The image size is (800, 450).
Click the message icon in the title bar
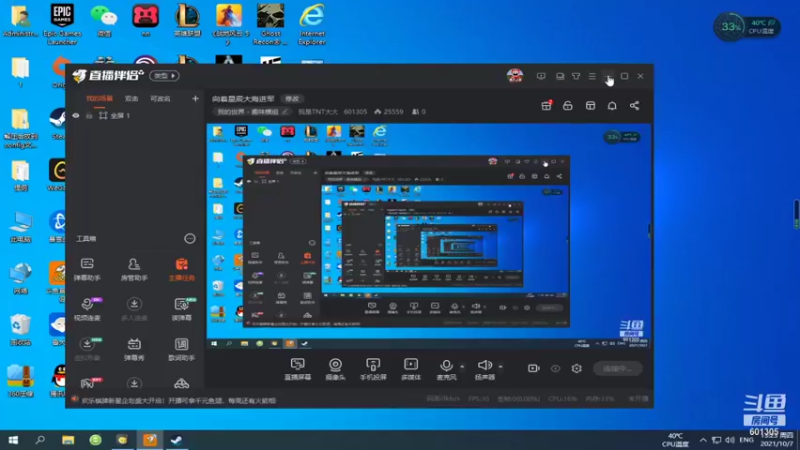point(541,76)
